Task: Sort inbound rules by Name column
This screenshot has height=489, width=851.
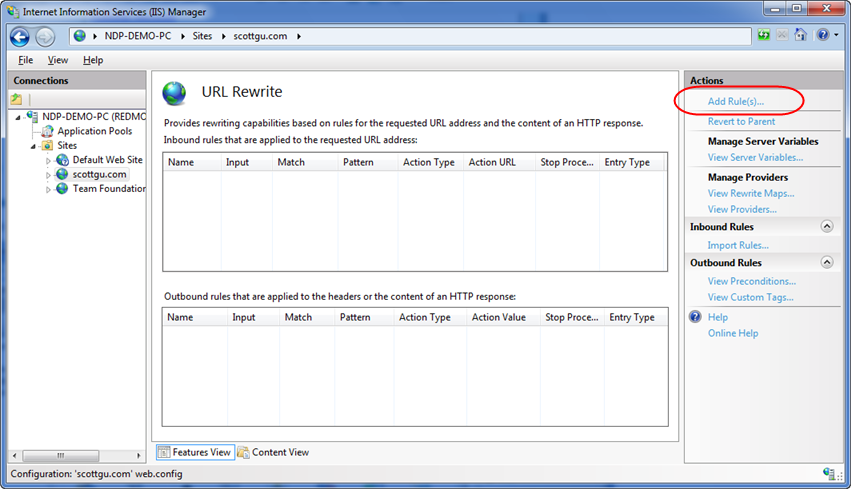Action: [192, 162]
